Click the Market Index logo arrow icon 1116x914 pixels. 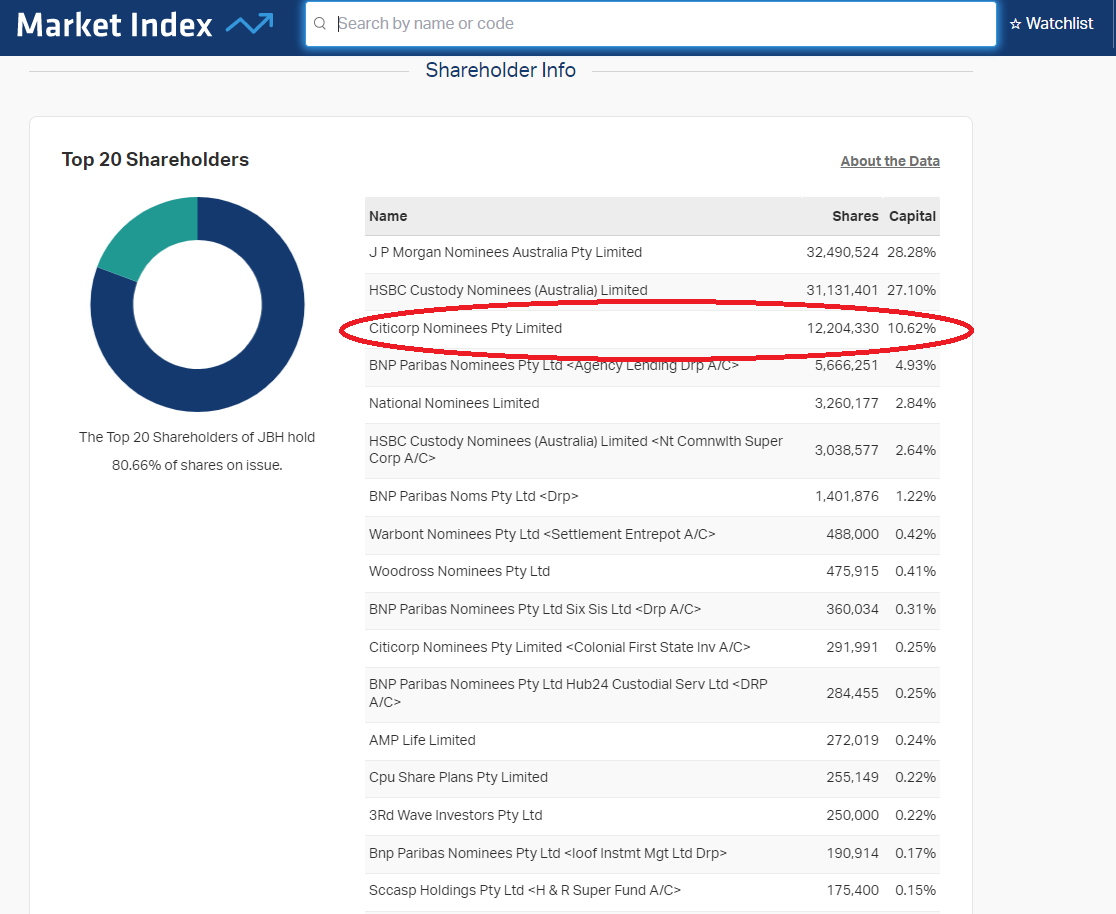[249, 24]
